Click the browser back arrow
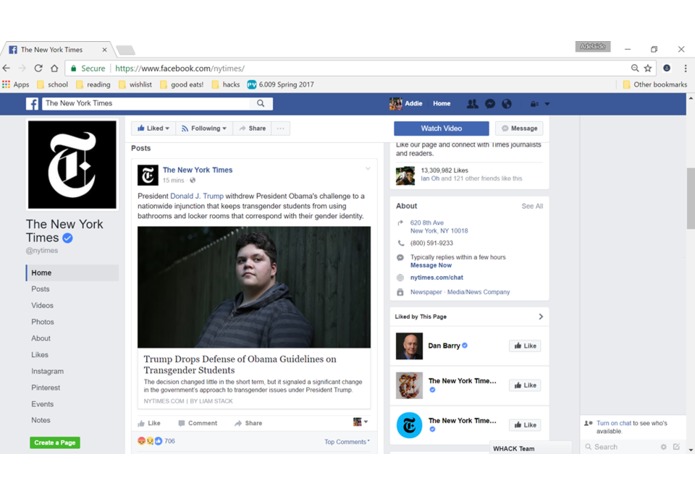Image resolution: width=695 pixels, height=494 pixels. [6, 68]
